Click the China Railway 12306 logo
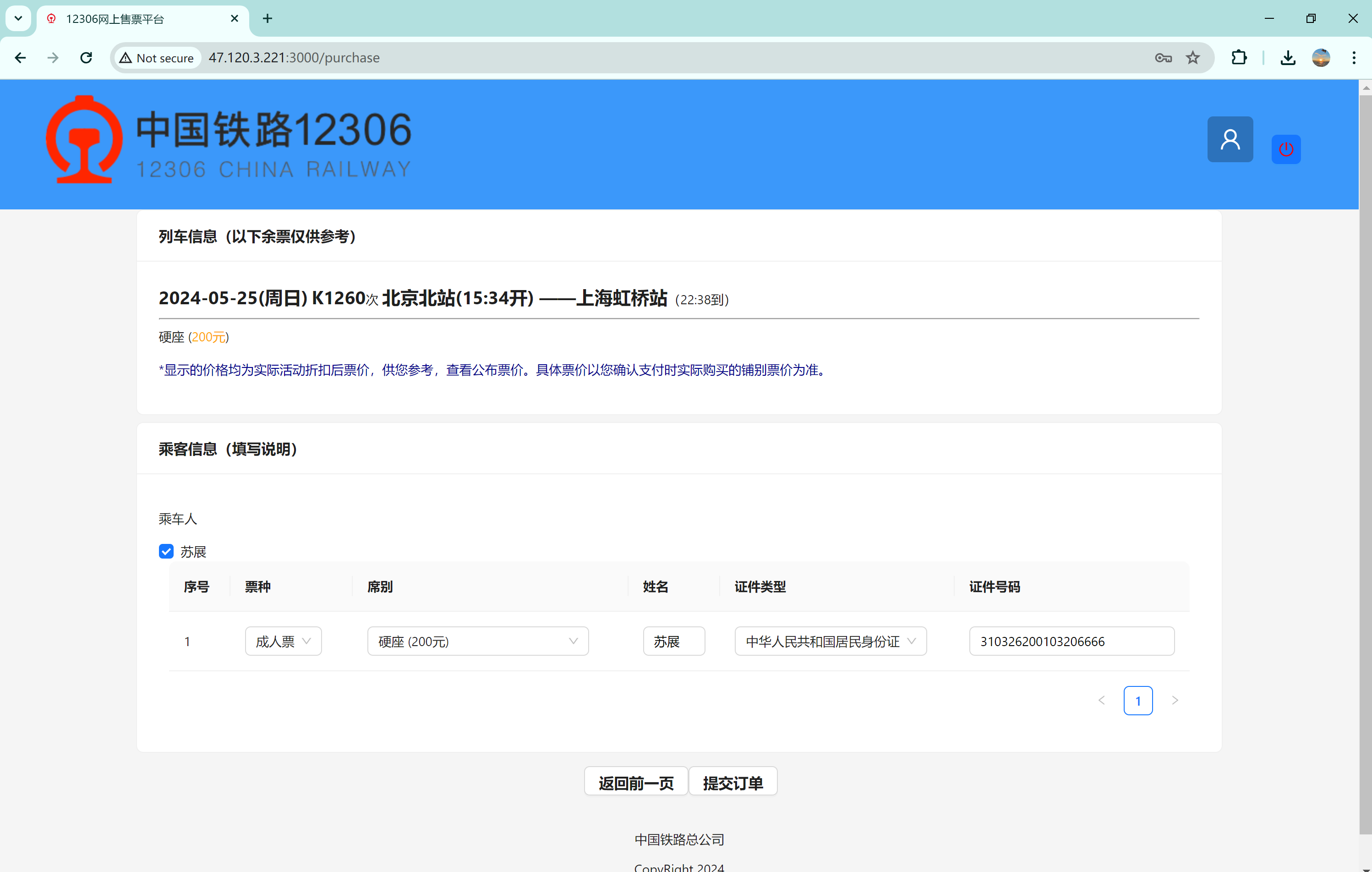Screen dimensions: 1372x872 pyautogui.click(x=229, y=140)
